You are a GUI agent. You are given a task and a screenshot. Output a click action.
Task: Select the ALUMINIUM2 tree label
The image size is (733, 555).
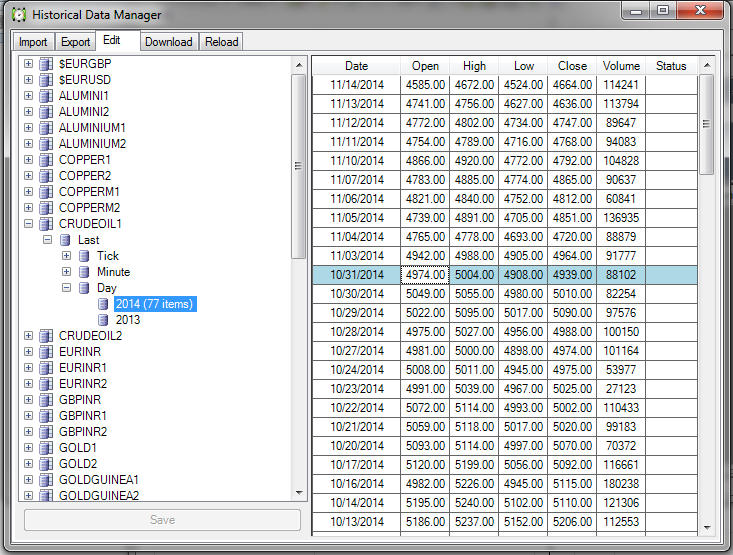92,144
